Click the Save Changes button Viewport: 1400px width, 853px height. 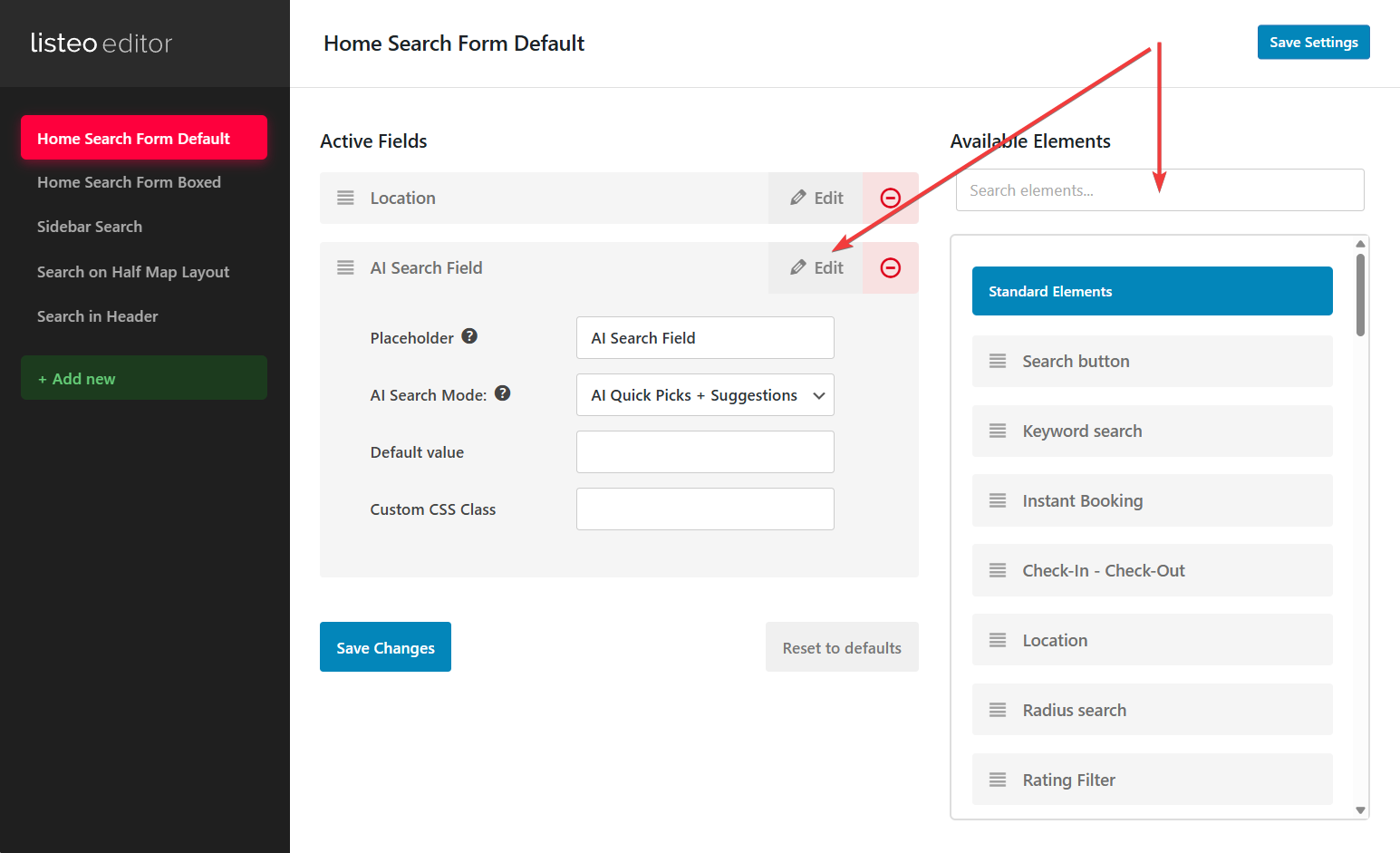tap(385, 647)
